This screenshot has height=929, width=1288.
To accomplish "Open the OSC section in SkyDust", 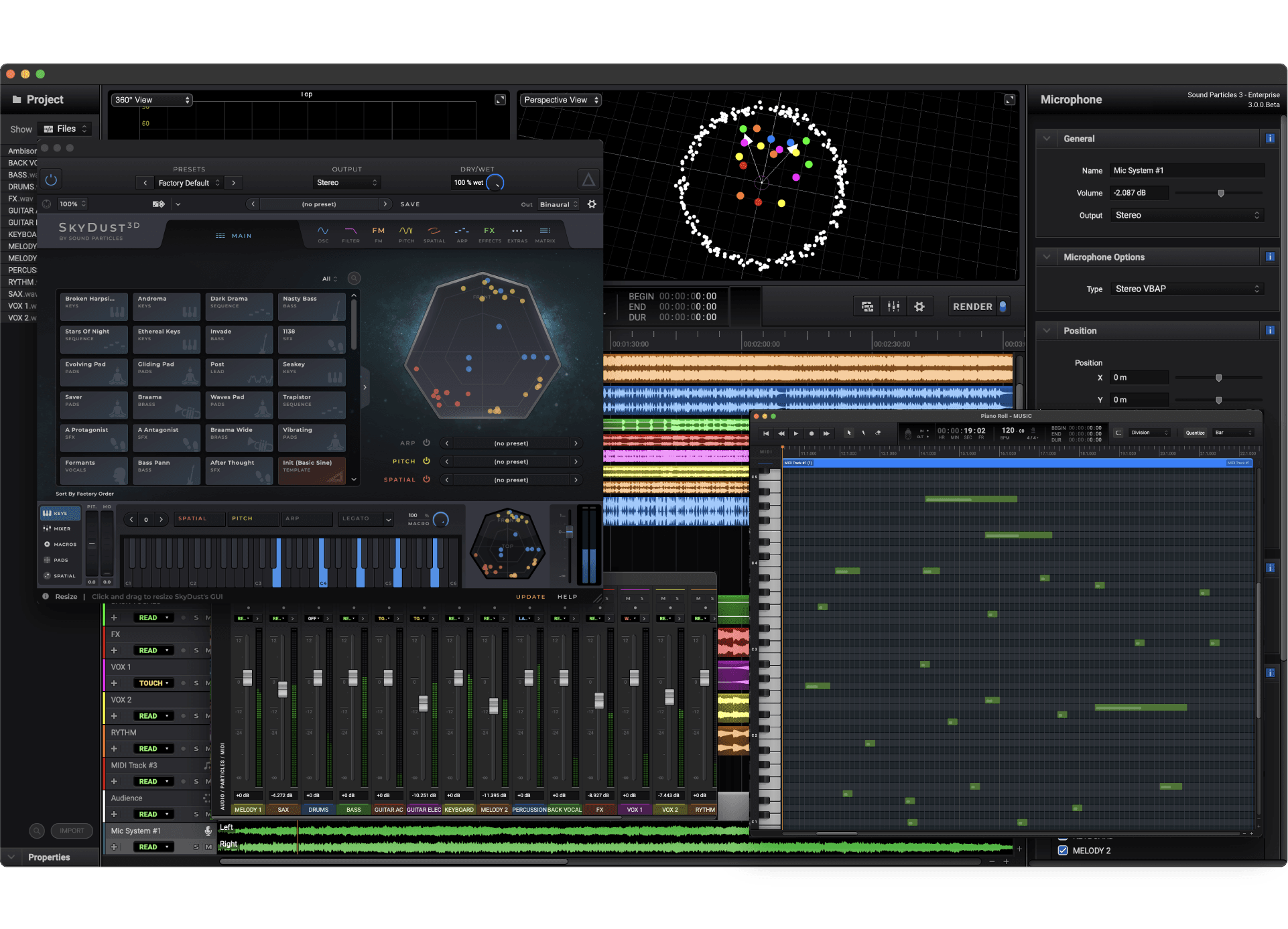I will pos(323,234).
